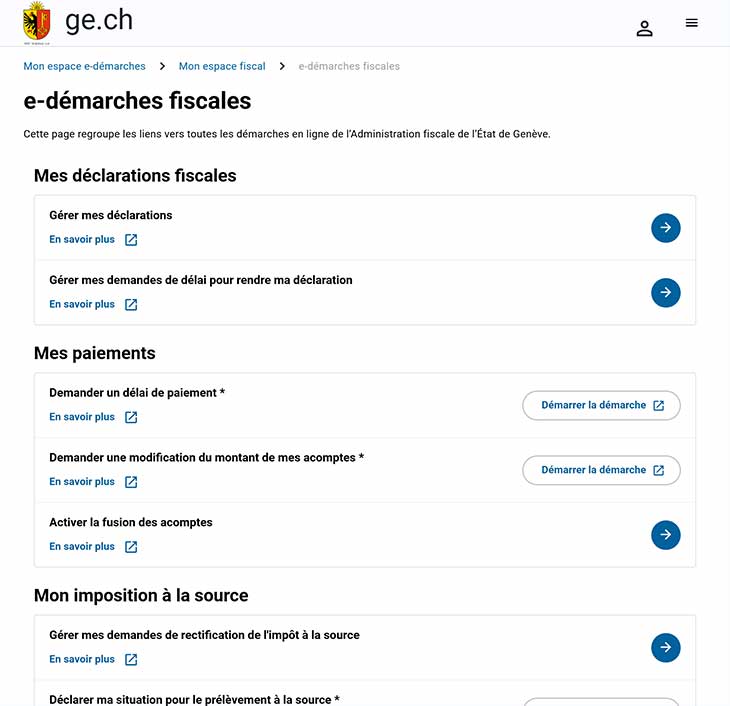Go to Mon espace fiscal breadcrumb
This screenshot has height=706, width=730.
pyautogui.click(x=222, y=66)
